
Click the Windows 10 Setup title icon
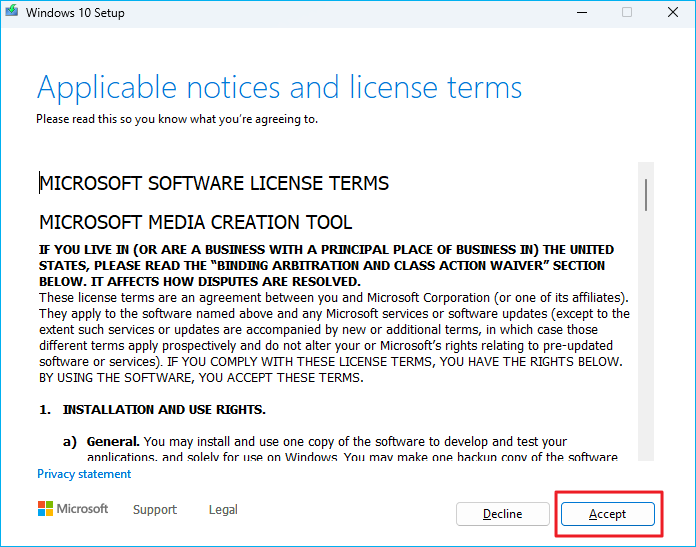tap(12, 11)
